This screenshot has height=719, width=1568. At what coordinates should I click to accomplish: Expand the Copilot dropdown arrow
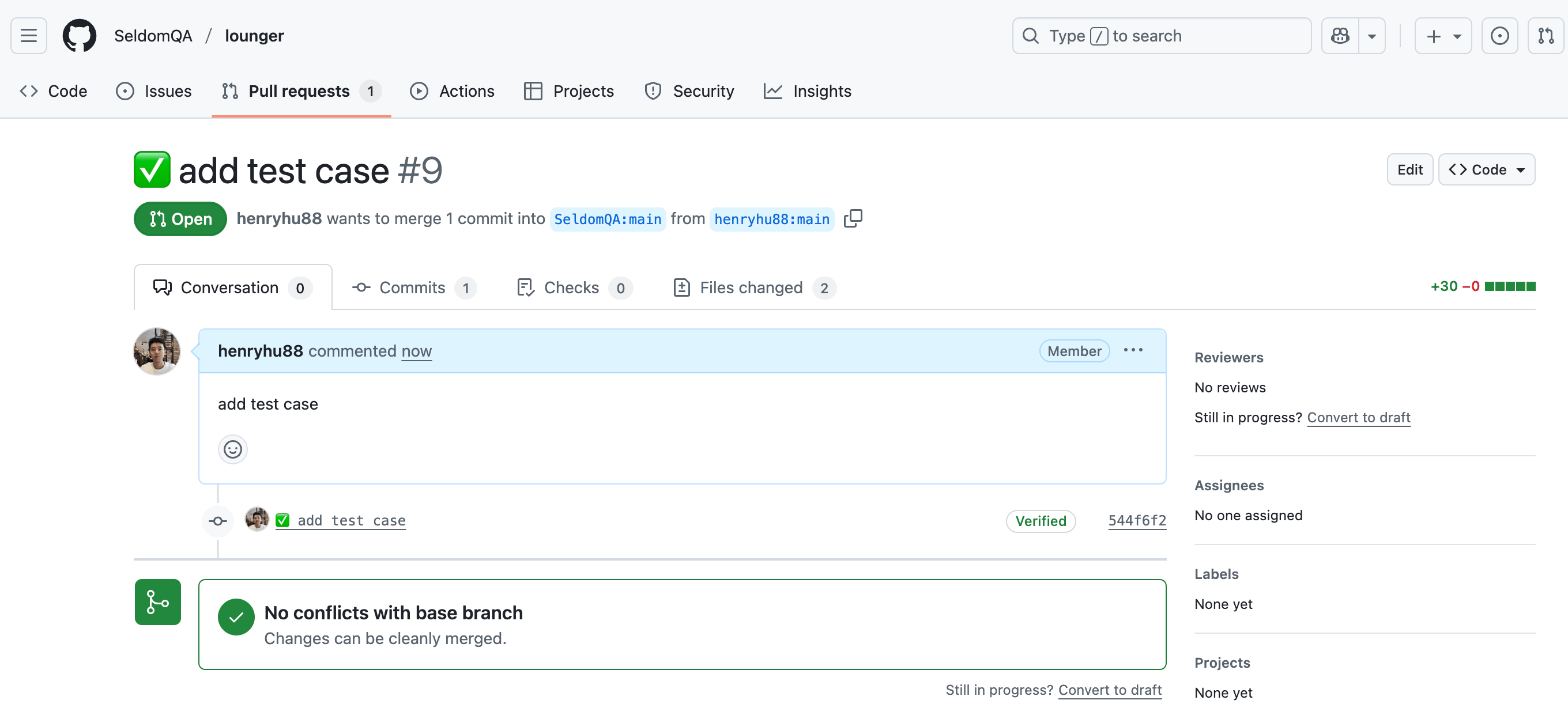pyautogui.click(x=1372, y=36)
